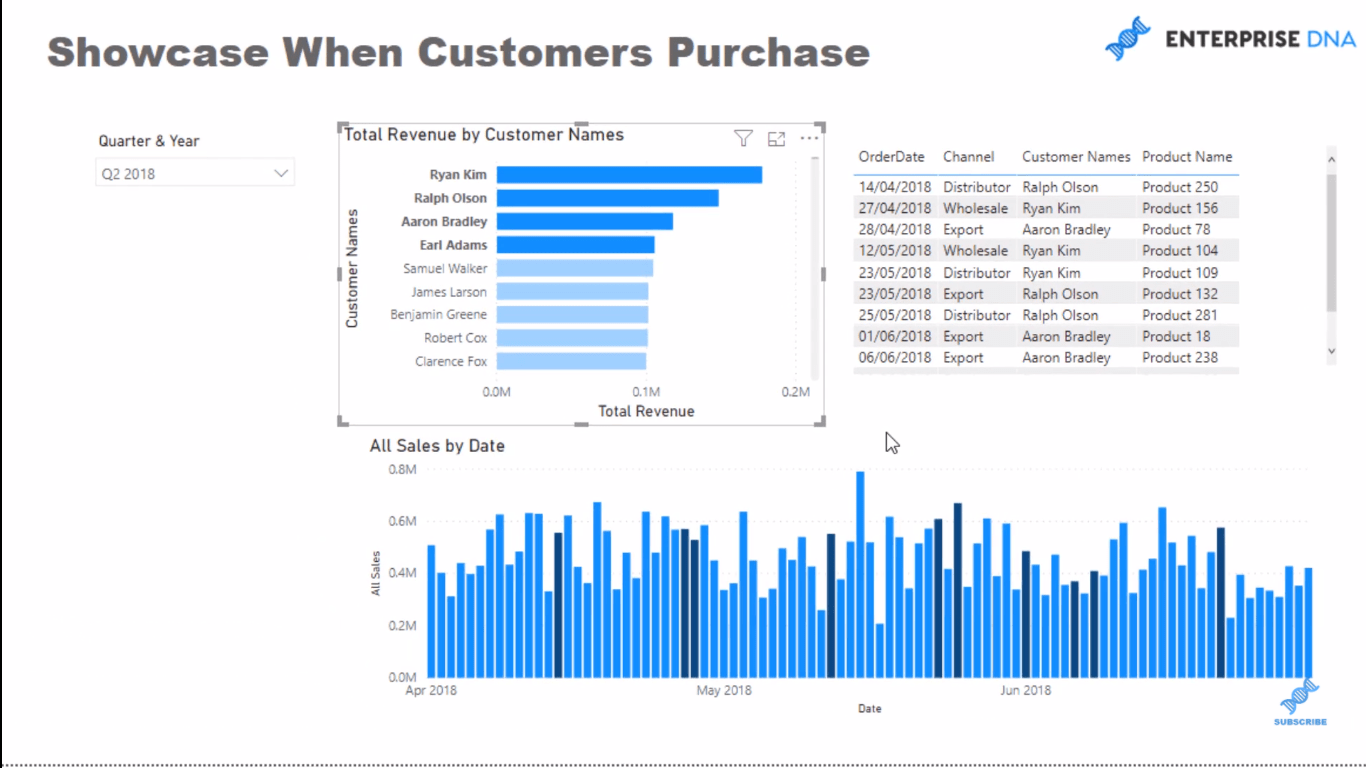Click the table's vertical scrollbar thumb

click(1331, 242)
